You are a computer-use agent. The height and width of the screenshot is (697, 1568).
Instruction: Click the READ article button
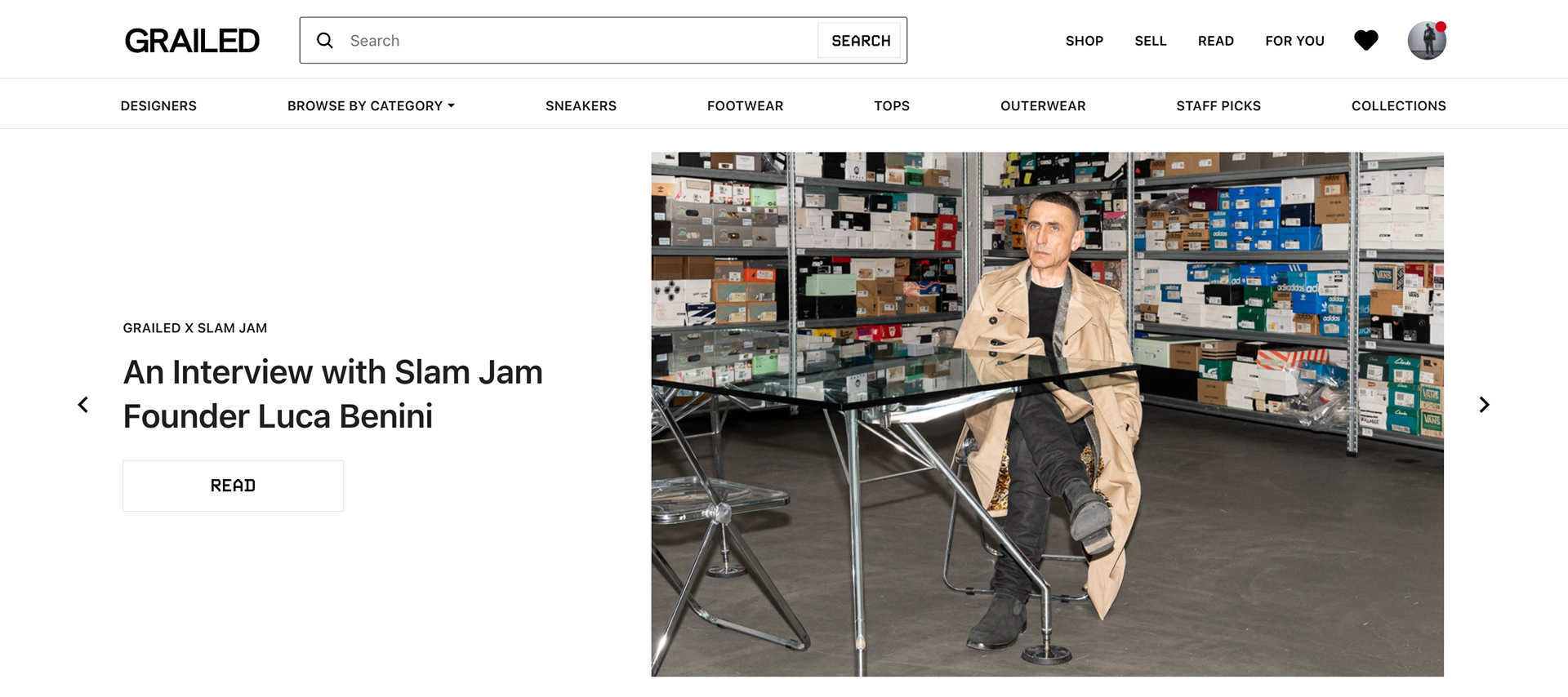click(x=234, y=486)
